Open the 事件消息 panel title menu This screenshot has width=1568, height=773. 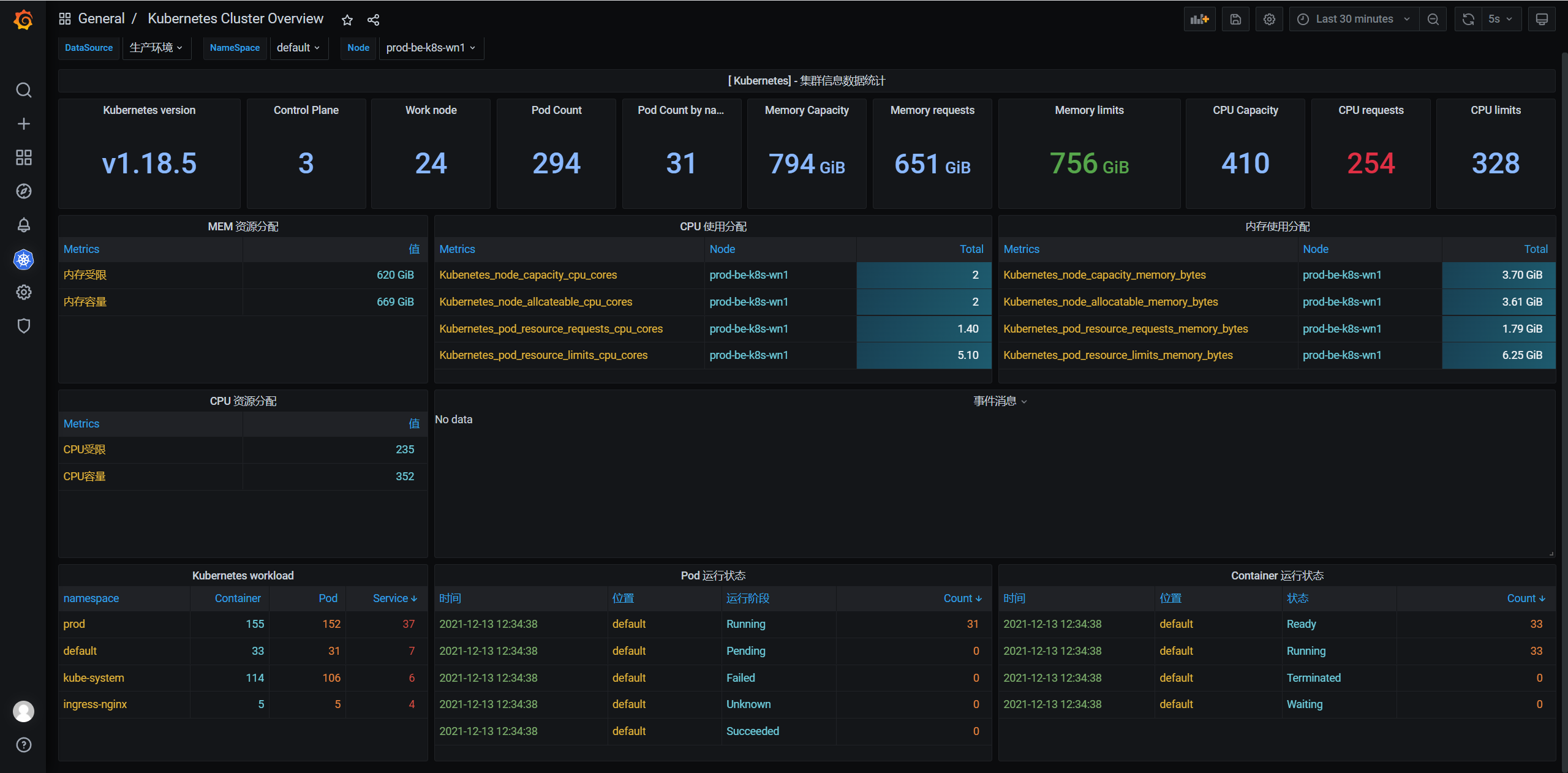point(1000,401)
